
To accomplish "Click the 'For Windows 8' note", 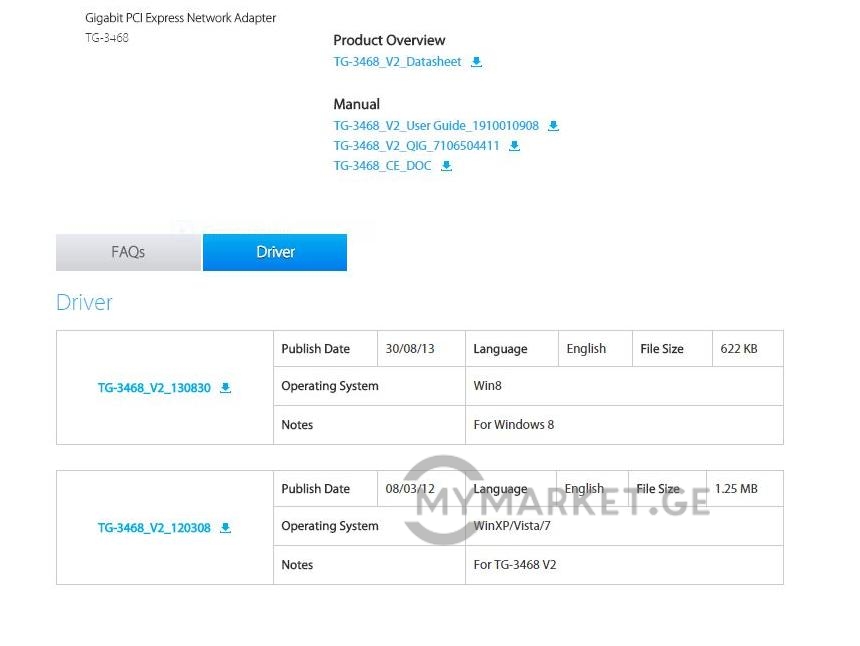I will click(x=514, y=425).
